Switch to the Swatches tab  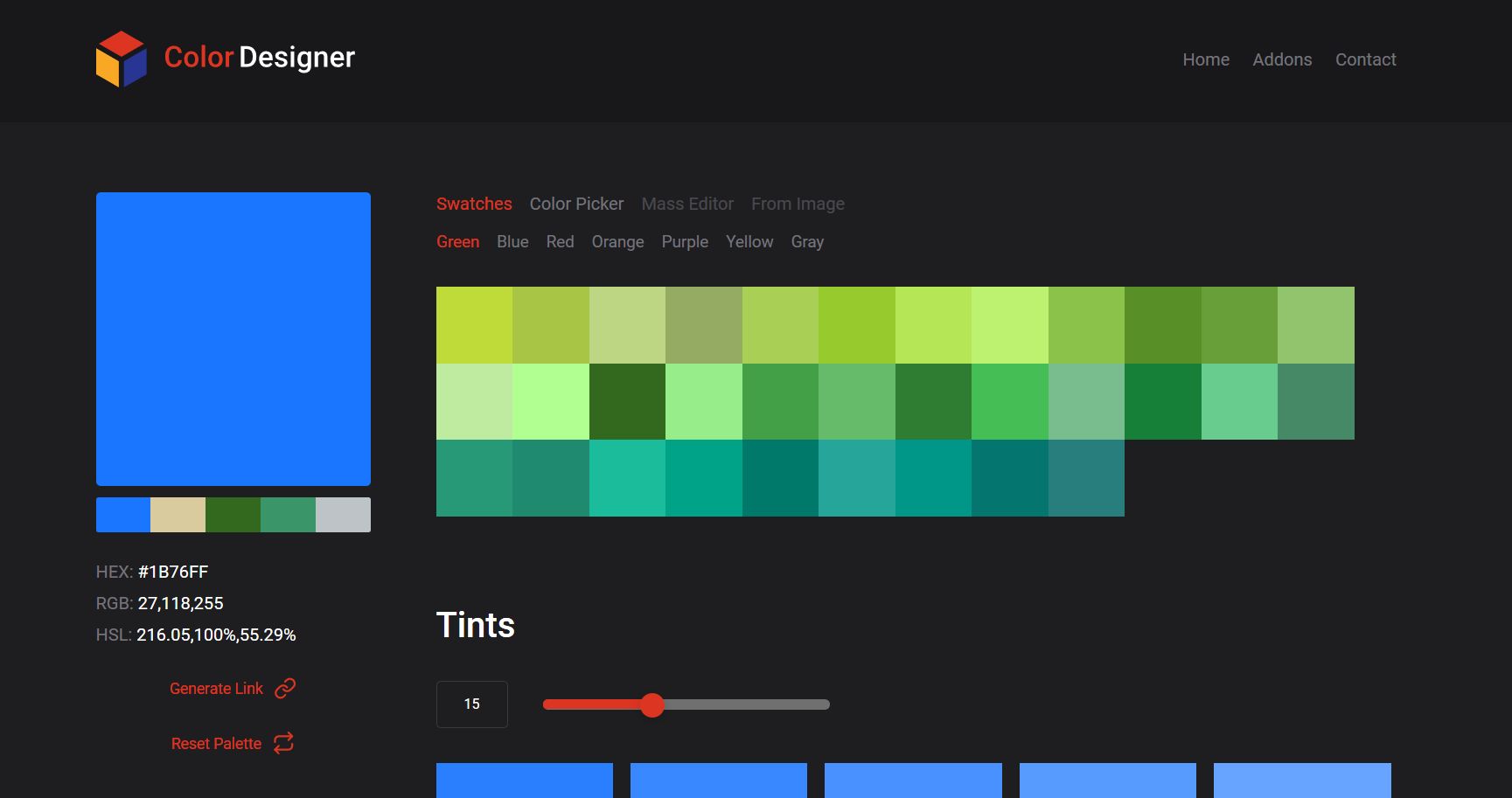pos(474,204)
